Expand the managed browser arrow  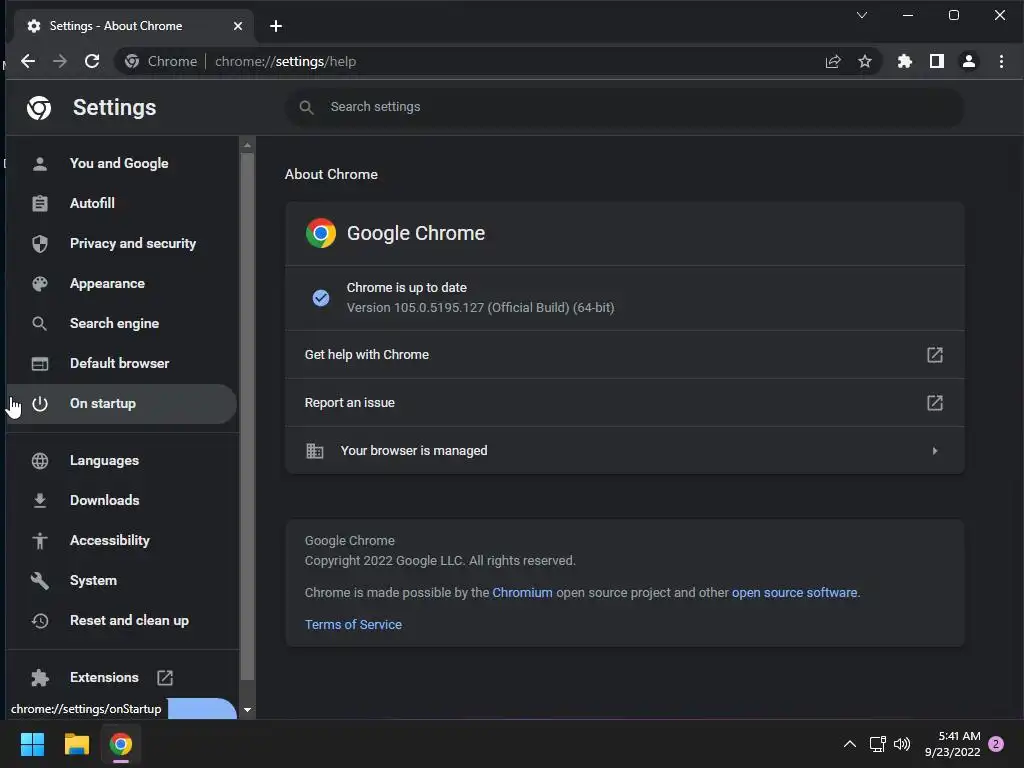(x=935, y=451)
